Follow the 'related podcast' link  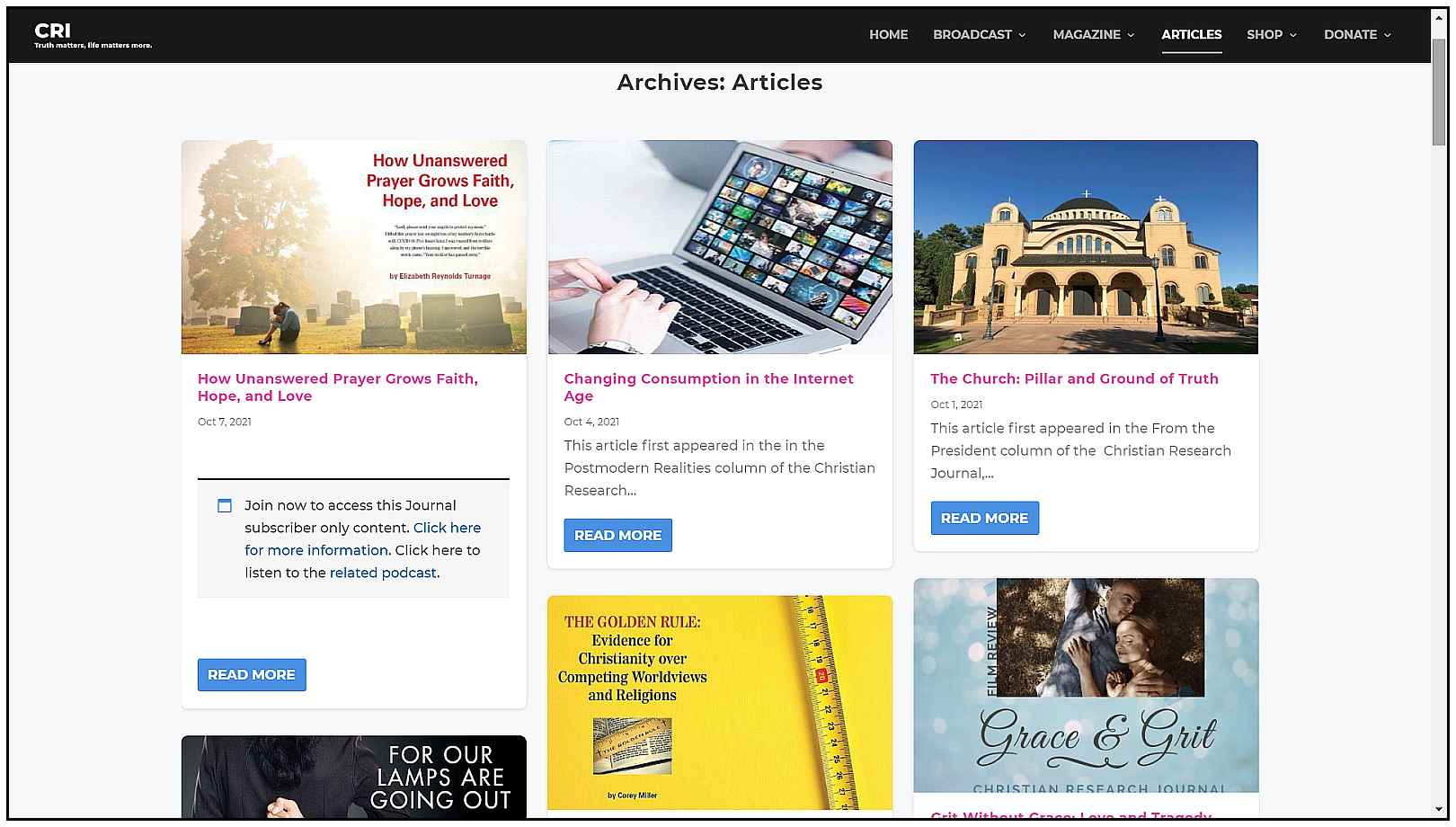coord(383,573)
